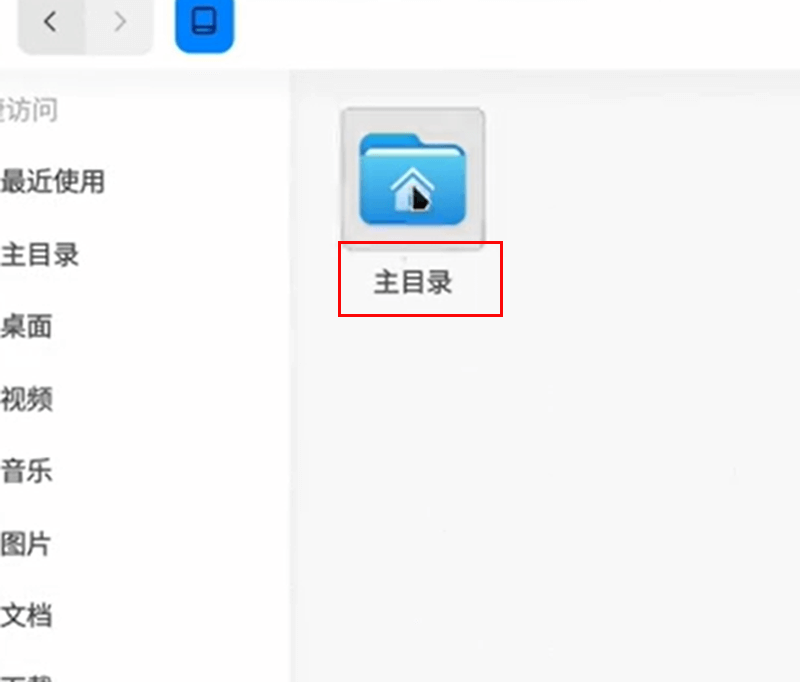Viewport: 800px width, 682px height.
Task: Navigate to 桌面 in the sidebar
Action: point(27,326)
